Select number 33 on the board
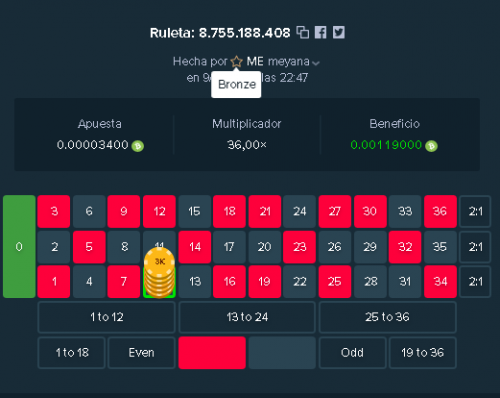 [x=405, y=211]
